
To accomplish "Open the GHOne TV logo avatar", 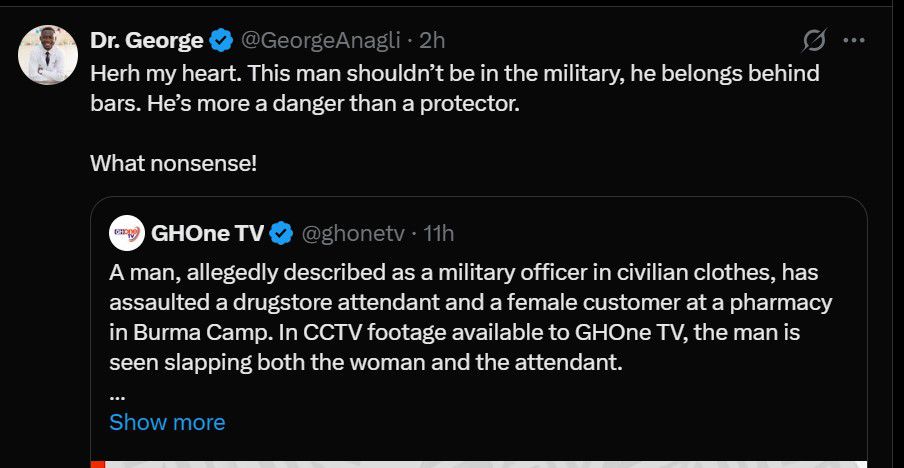I will 127,233.
